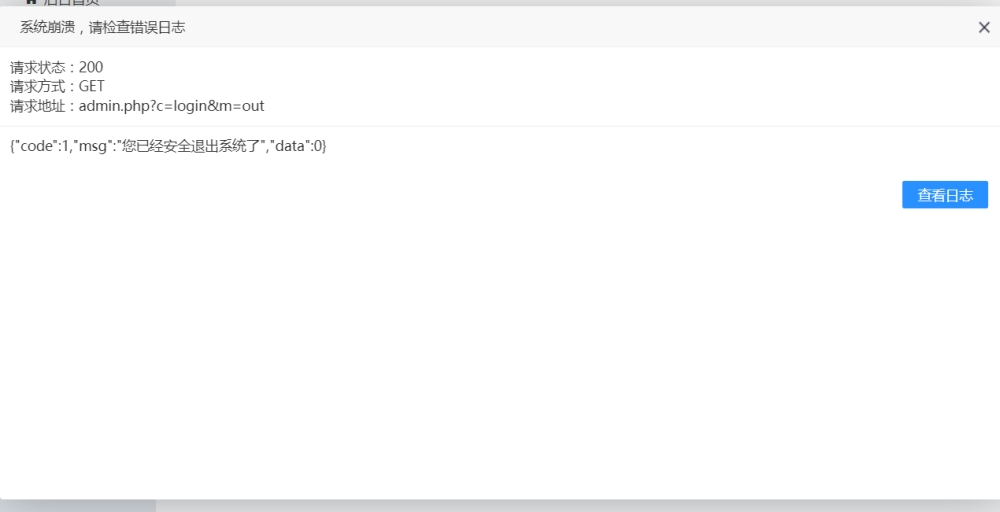
Task: Click the "data":0 part of the response
Action: [x=295, y=146]
